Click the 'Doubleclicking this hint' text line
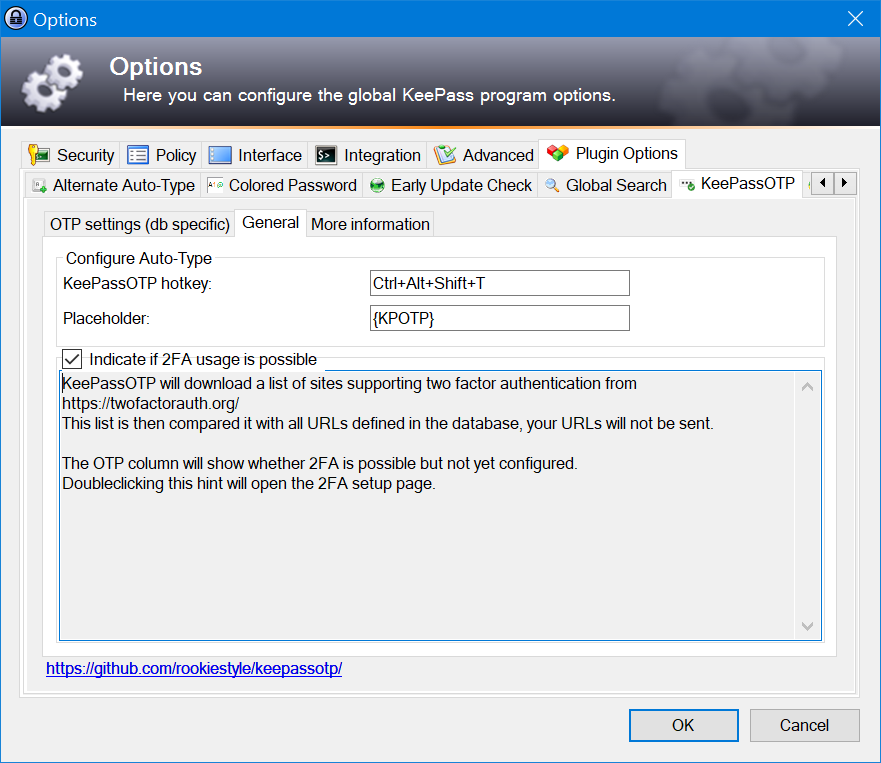Image resolution: width=881 pixels, height=763 pixels. pyautogui.click(x=249, y=483)
